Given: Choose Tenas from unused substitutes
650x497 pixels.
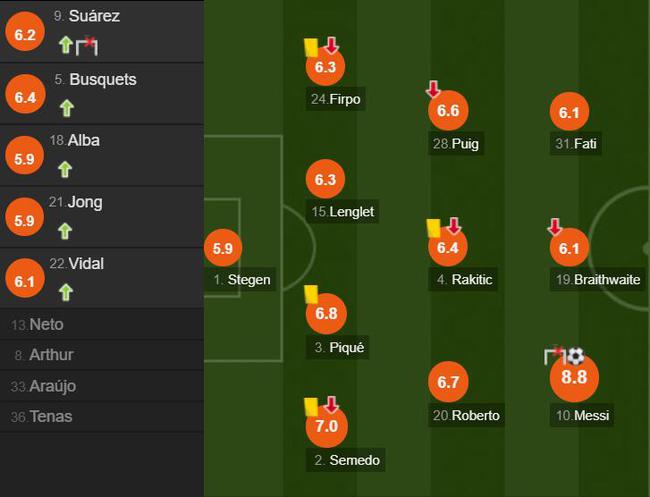Looking at the screenshot, I should point(102,417).
